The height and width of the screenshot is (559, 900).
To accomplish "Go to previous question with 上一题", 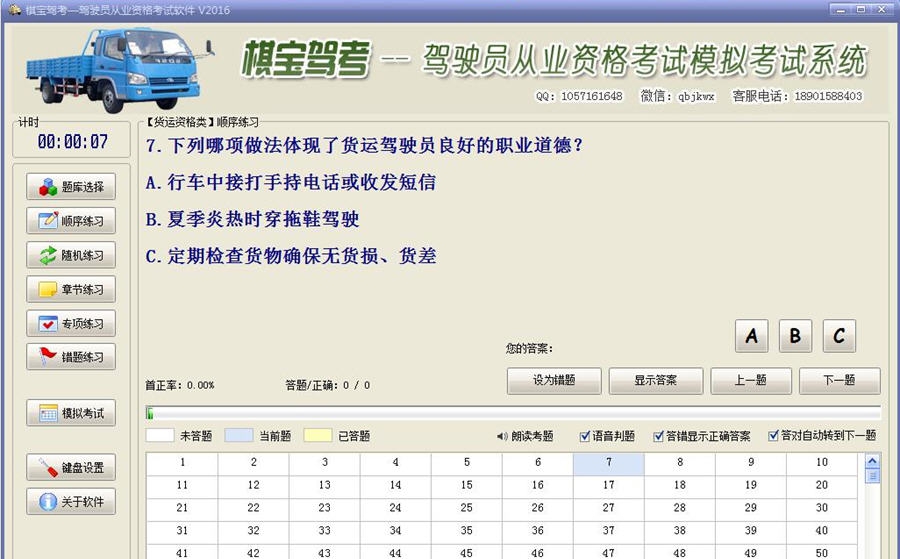I will point(751,381).
